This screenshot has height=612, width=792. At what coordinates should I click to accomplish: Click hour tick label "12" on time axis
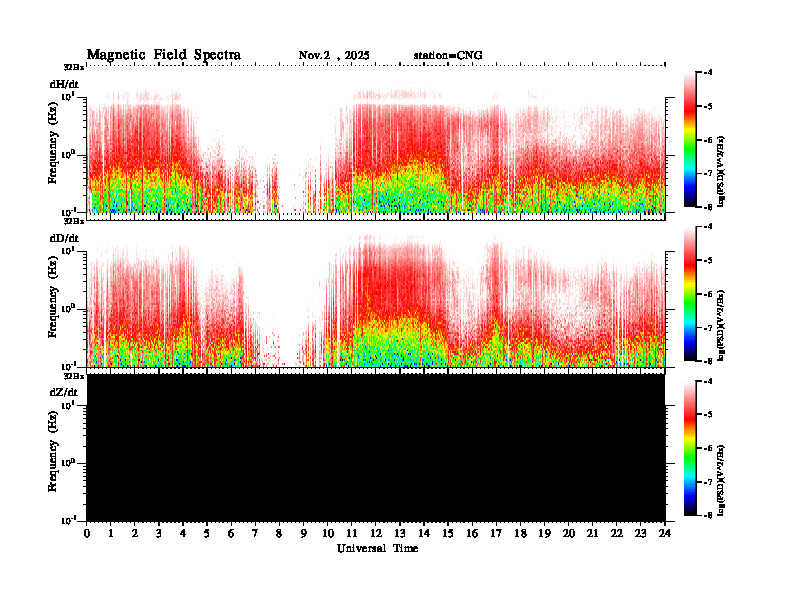376,534
